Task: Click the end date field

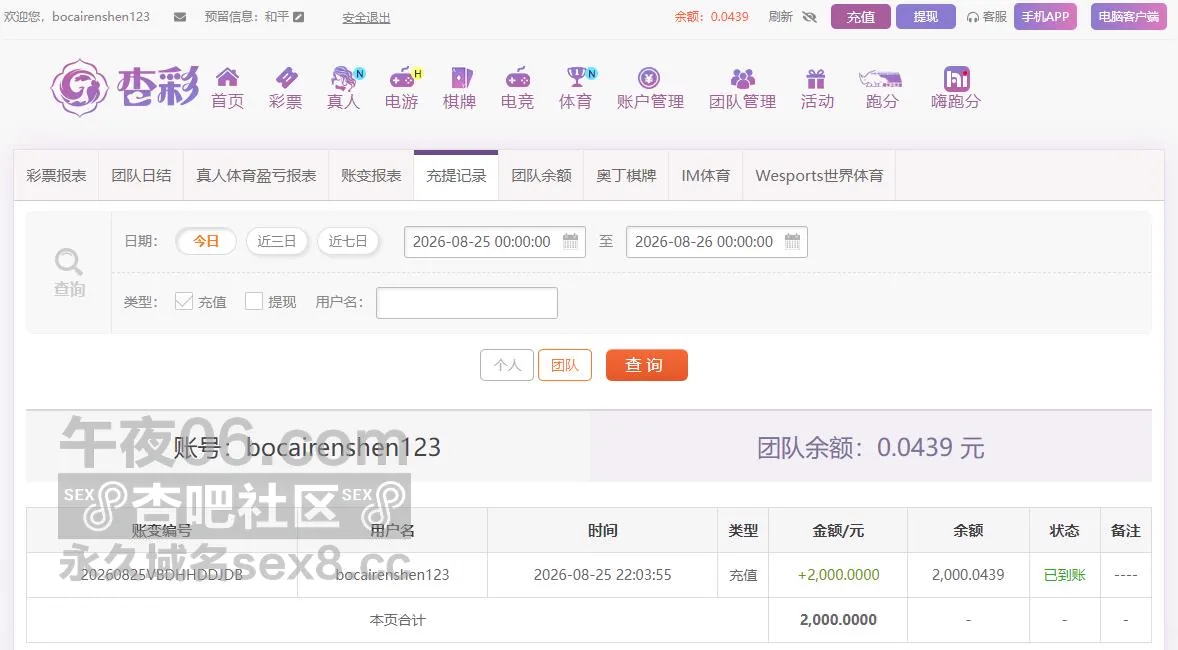Action: 717,242
